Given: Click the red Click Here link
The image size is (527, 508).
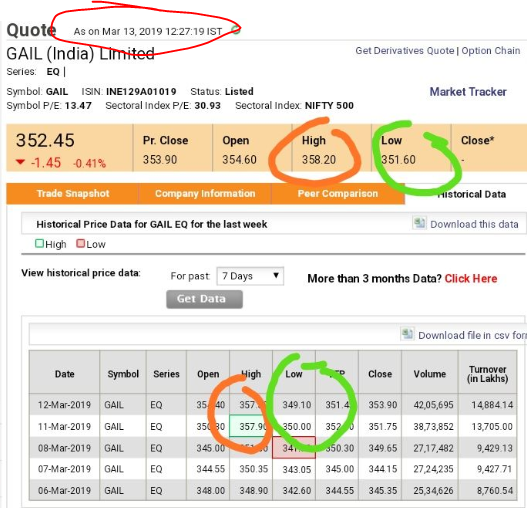Looking at the screenshot, I should (471, 279).
